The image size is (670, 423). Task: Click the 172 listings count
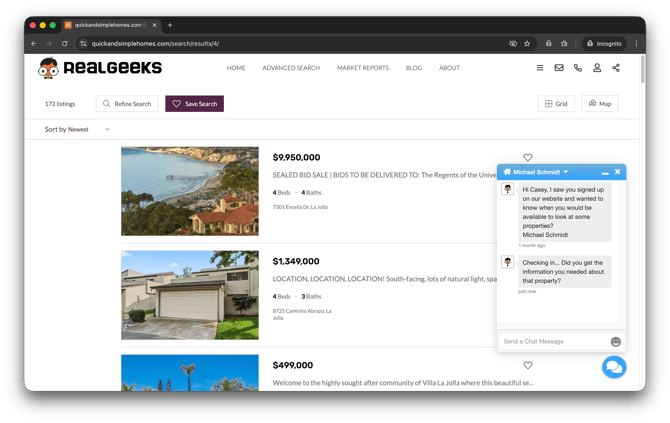point(60,104)
